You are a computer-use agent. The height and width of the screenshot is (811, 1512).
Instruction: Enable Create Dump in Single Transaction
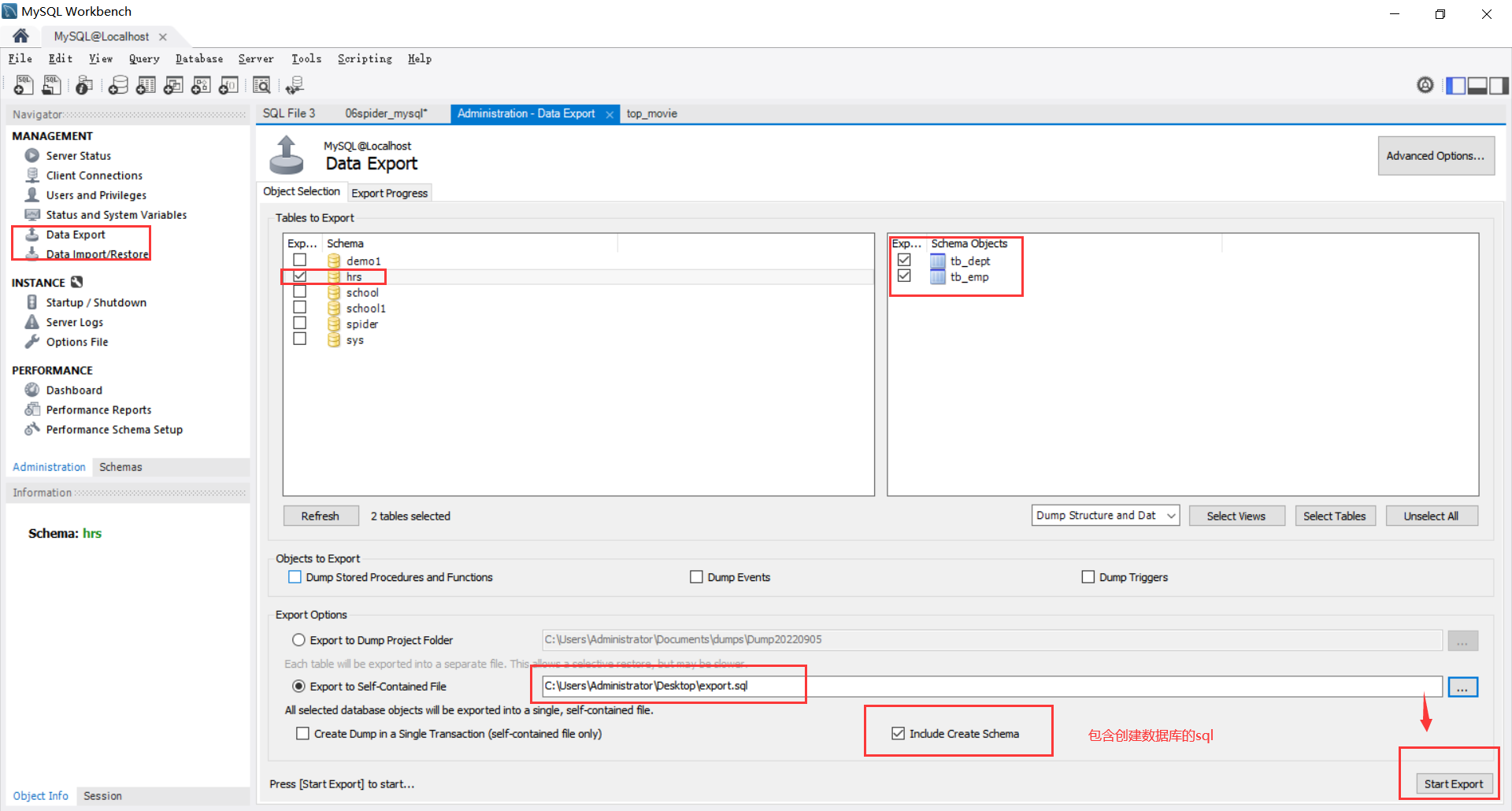(x=302, y=733)
